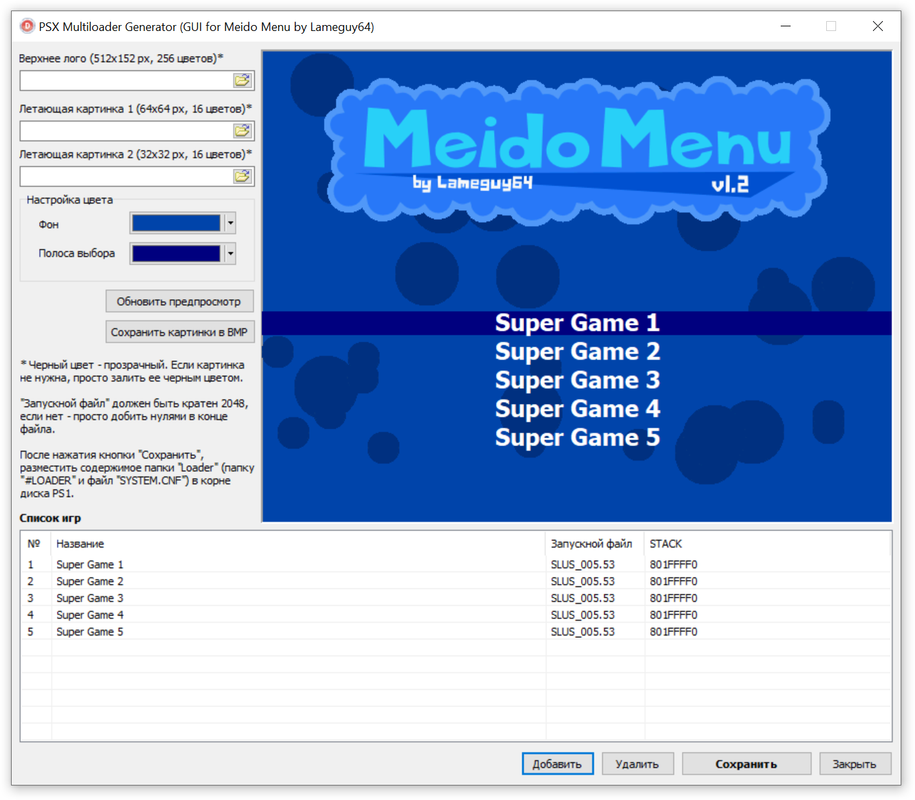Click the № column header

coord(36,544)
